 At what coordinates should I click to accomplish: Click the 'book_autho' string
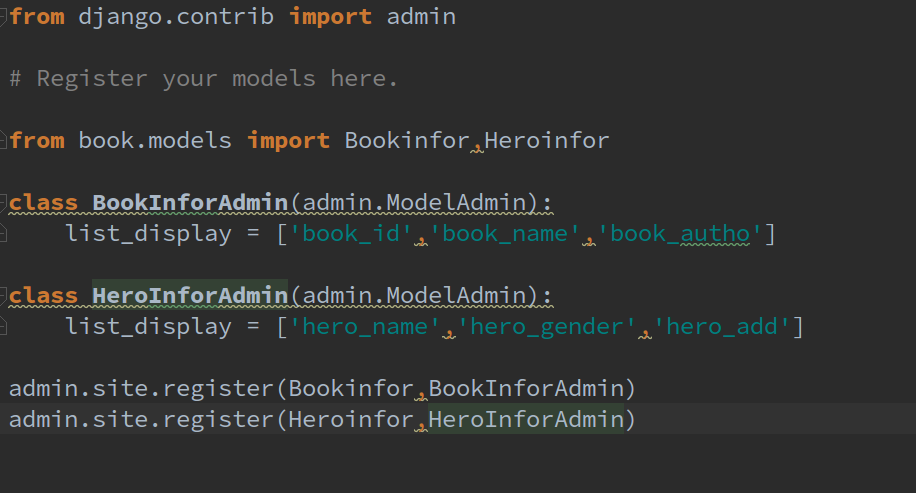681,234
